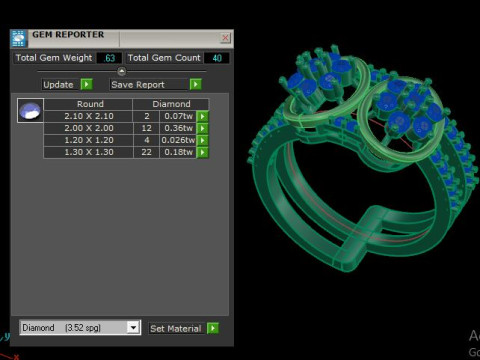Click green arrow next to Set Material
Screen dimensions: 480x360
[x=213, y=328]
